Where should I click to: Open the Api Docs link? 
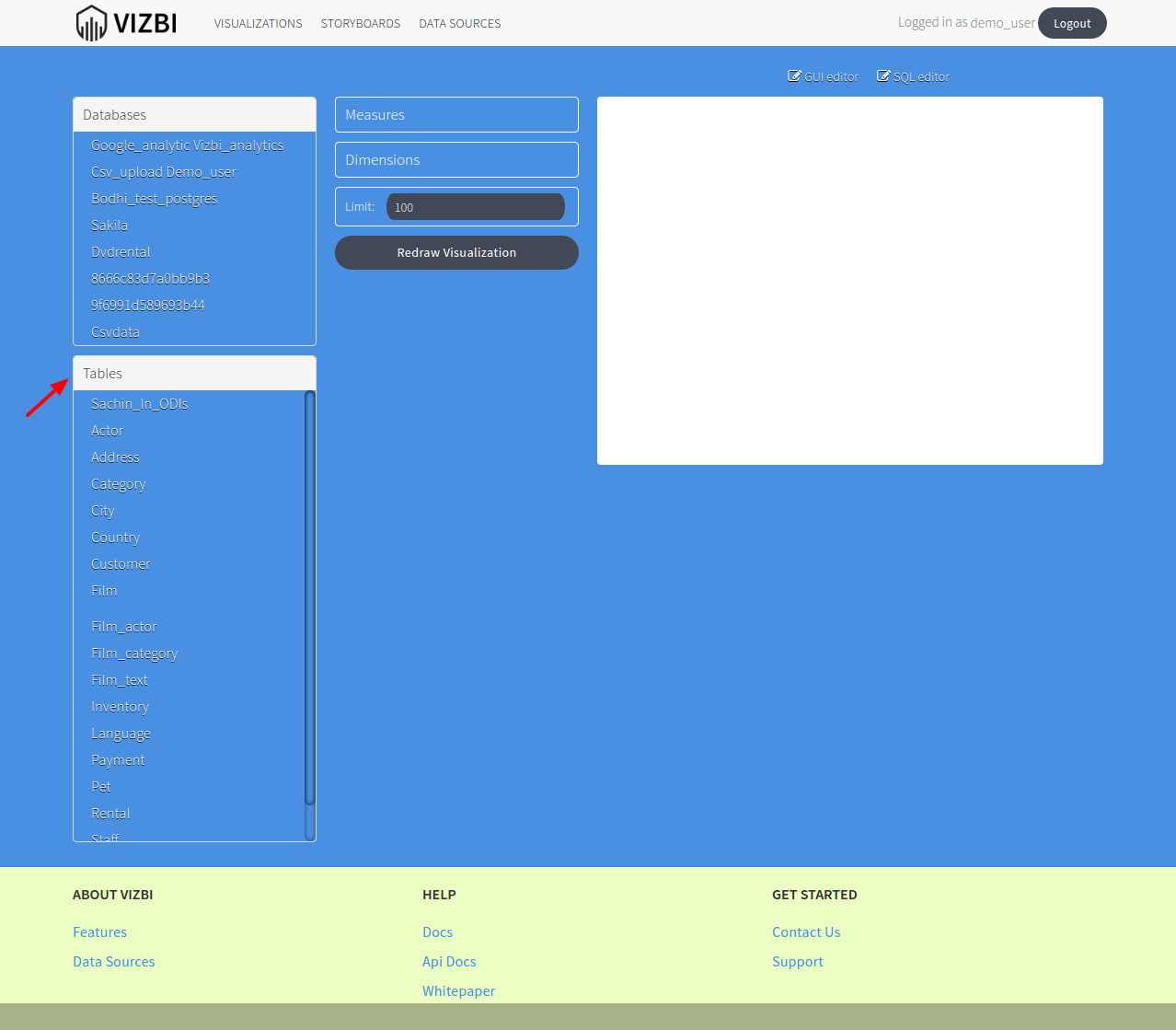coord(449,961)
